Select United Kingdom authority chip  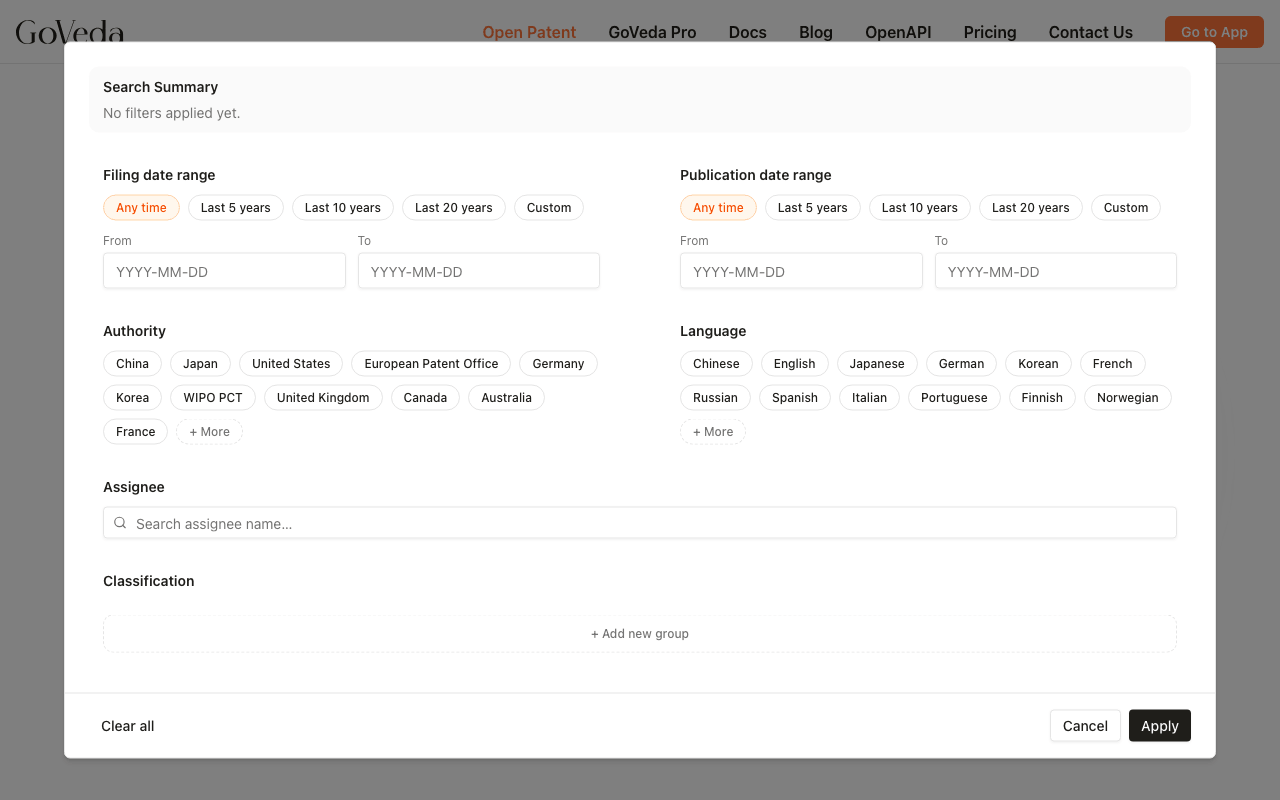[x=323, y=398]
